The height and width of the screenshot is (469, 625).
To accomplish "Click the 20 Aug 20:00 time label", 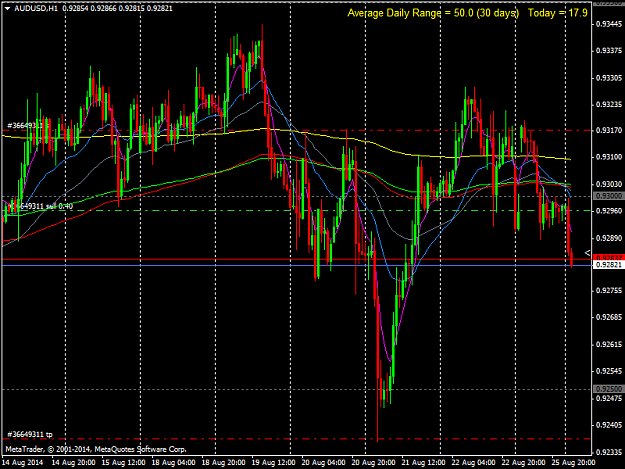I will (x=373, y=463).
